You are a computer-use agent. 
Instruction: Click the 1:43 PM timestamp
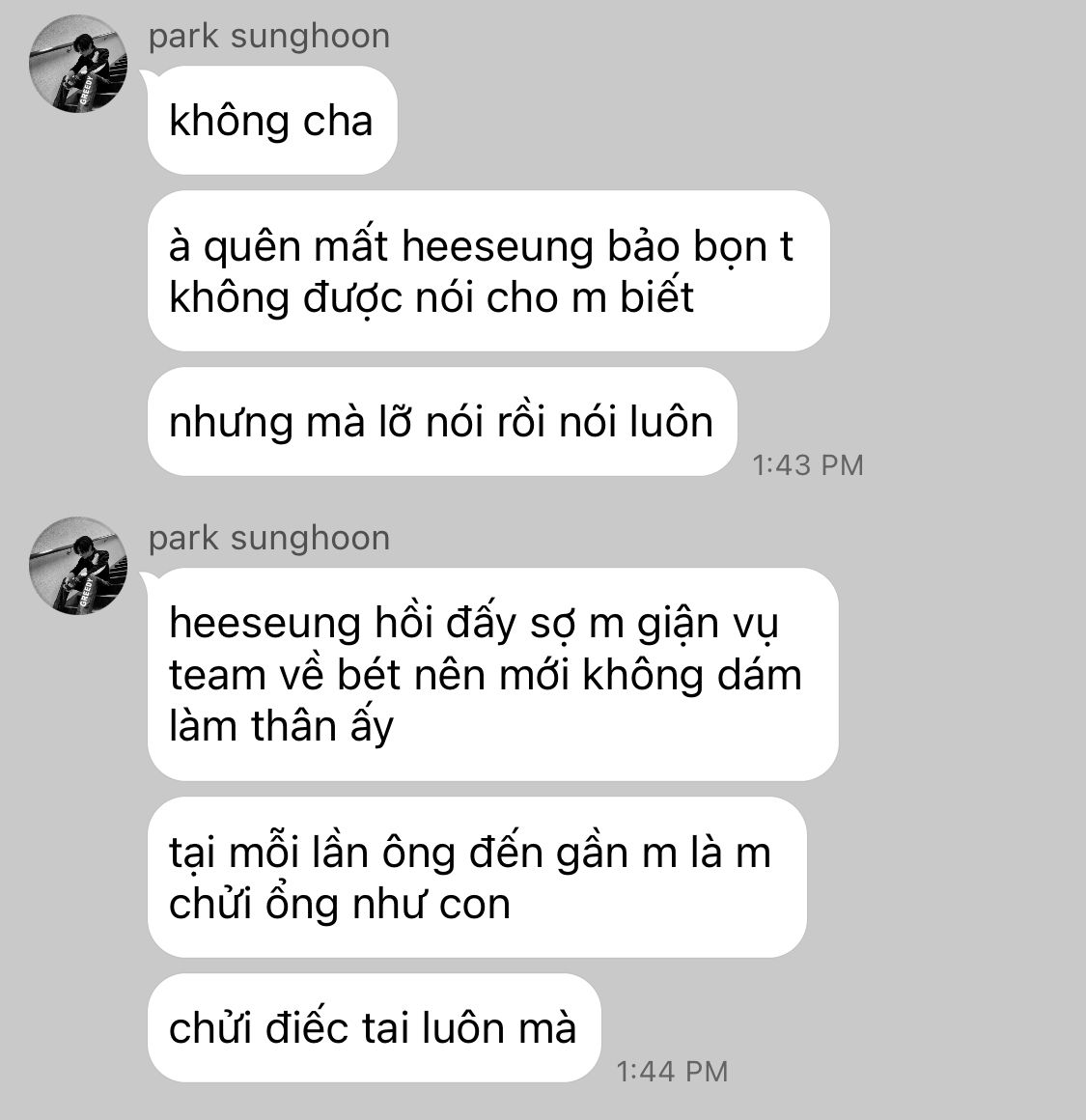808,465
